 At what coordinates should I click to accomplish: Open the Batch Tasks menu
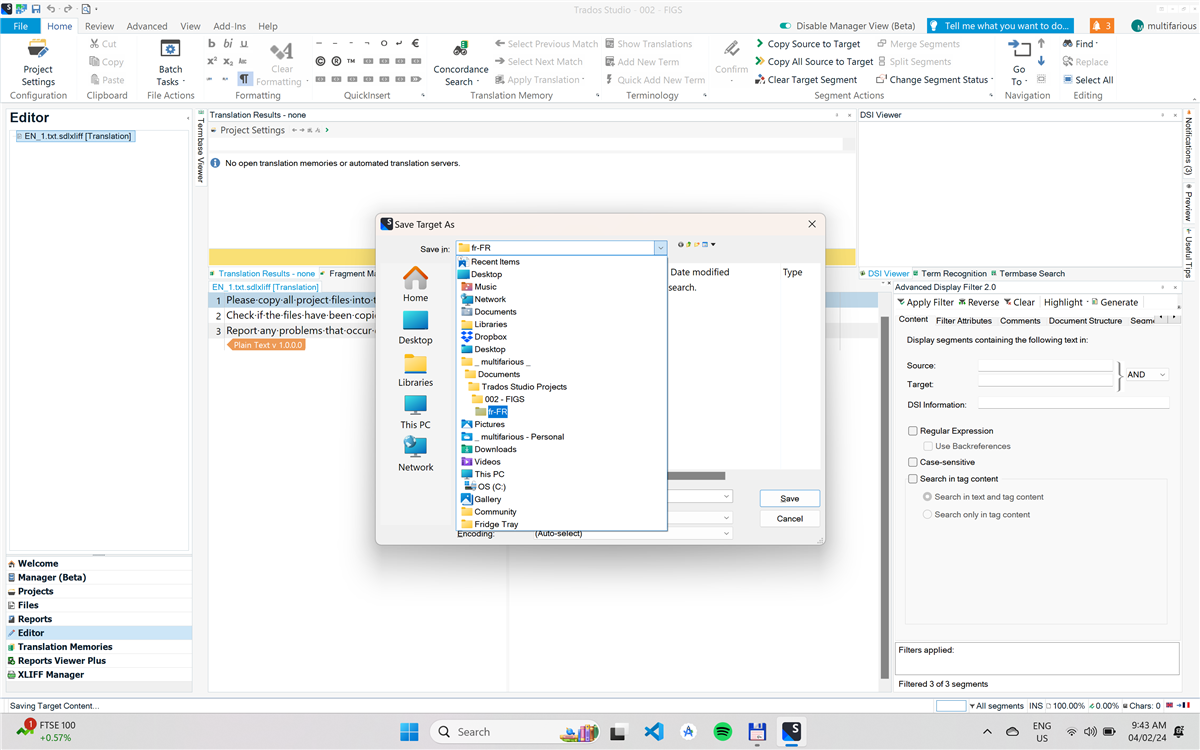click(170, 62)
